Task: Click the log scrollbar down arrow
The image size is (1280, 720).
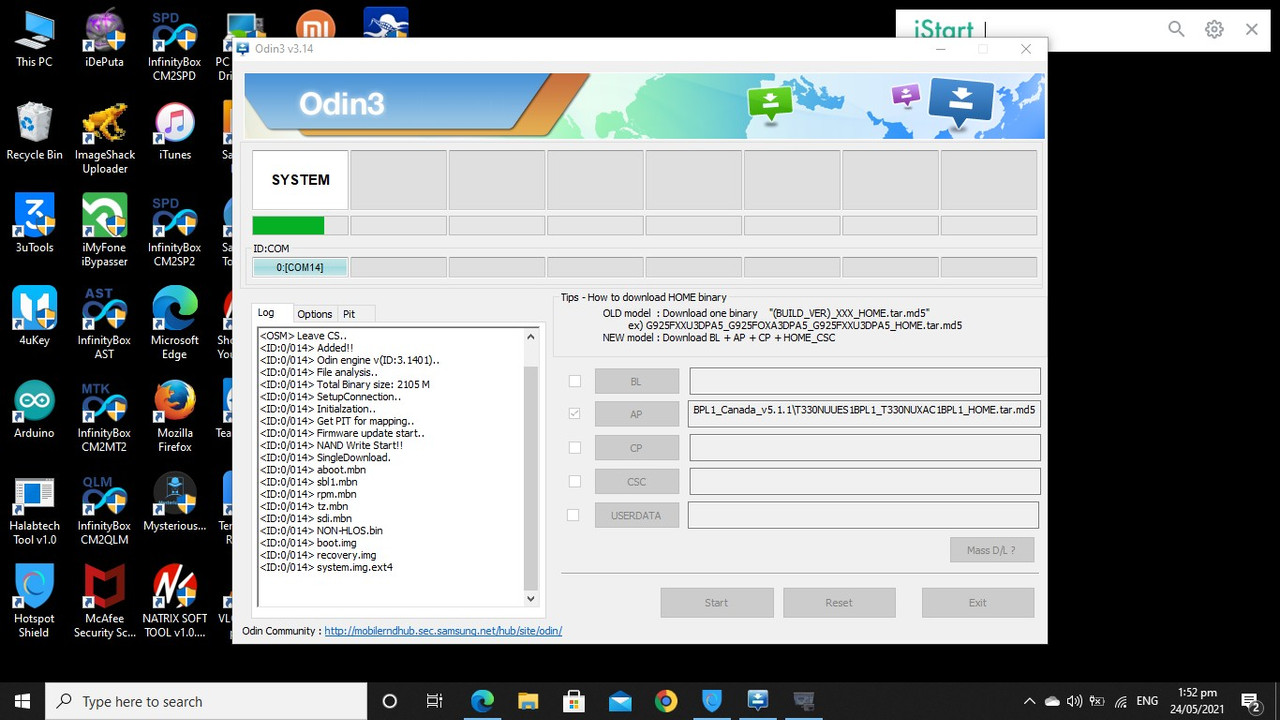Action: click(531, 598)
